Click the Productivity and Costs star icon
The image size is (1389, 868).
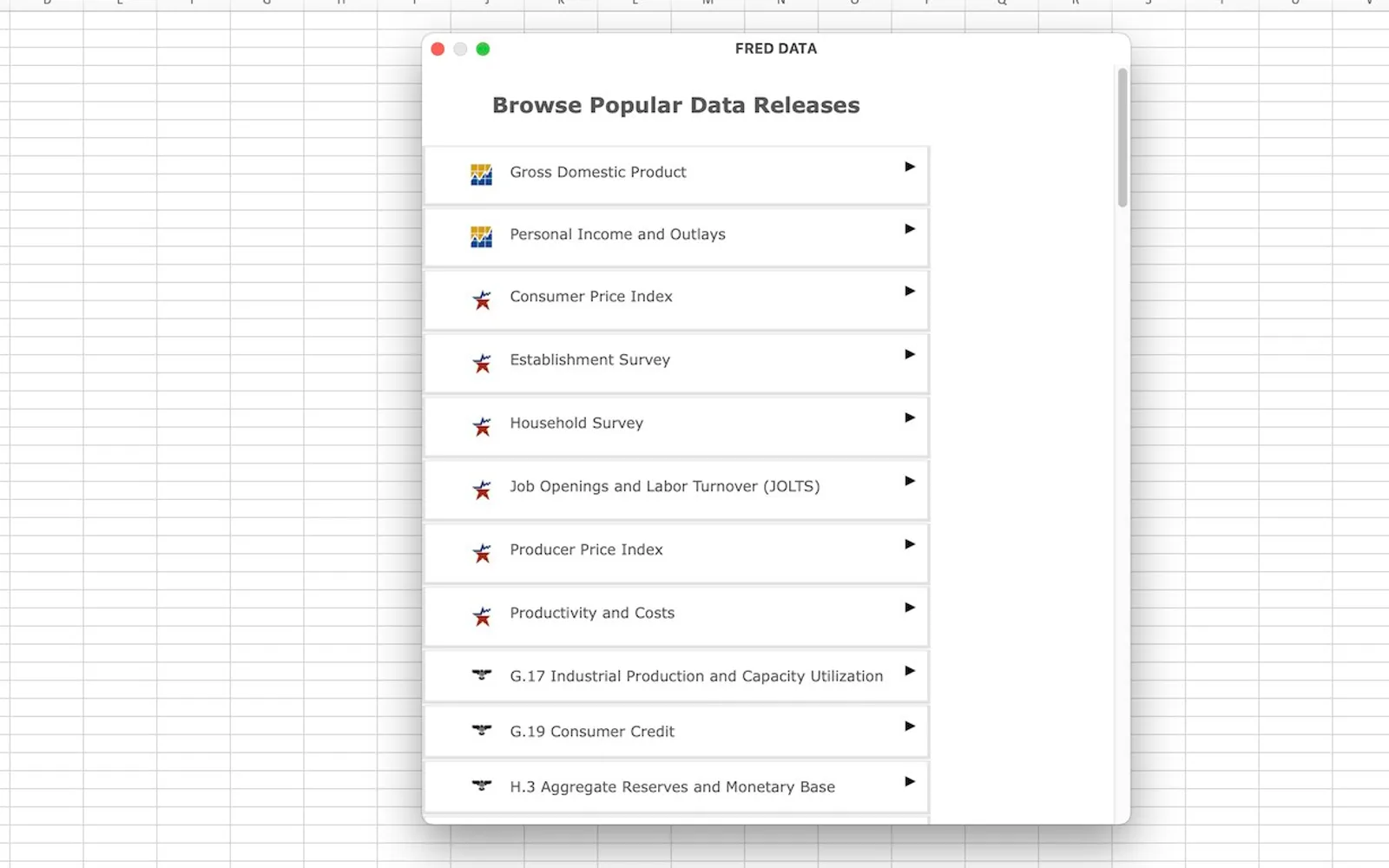[x=482, y=616]
